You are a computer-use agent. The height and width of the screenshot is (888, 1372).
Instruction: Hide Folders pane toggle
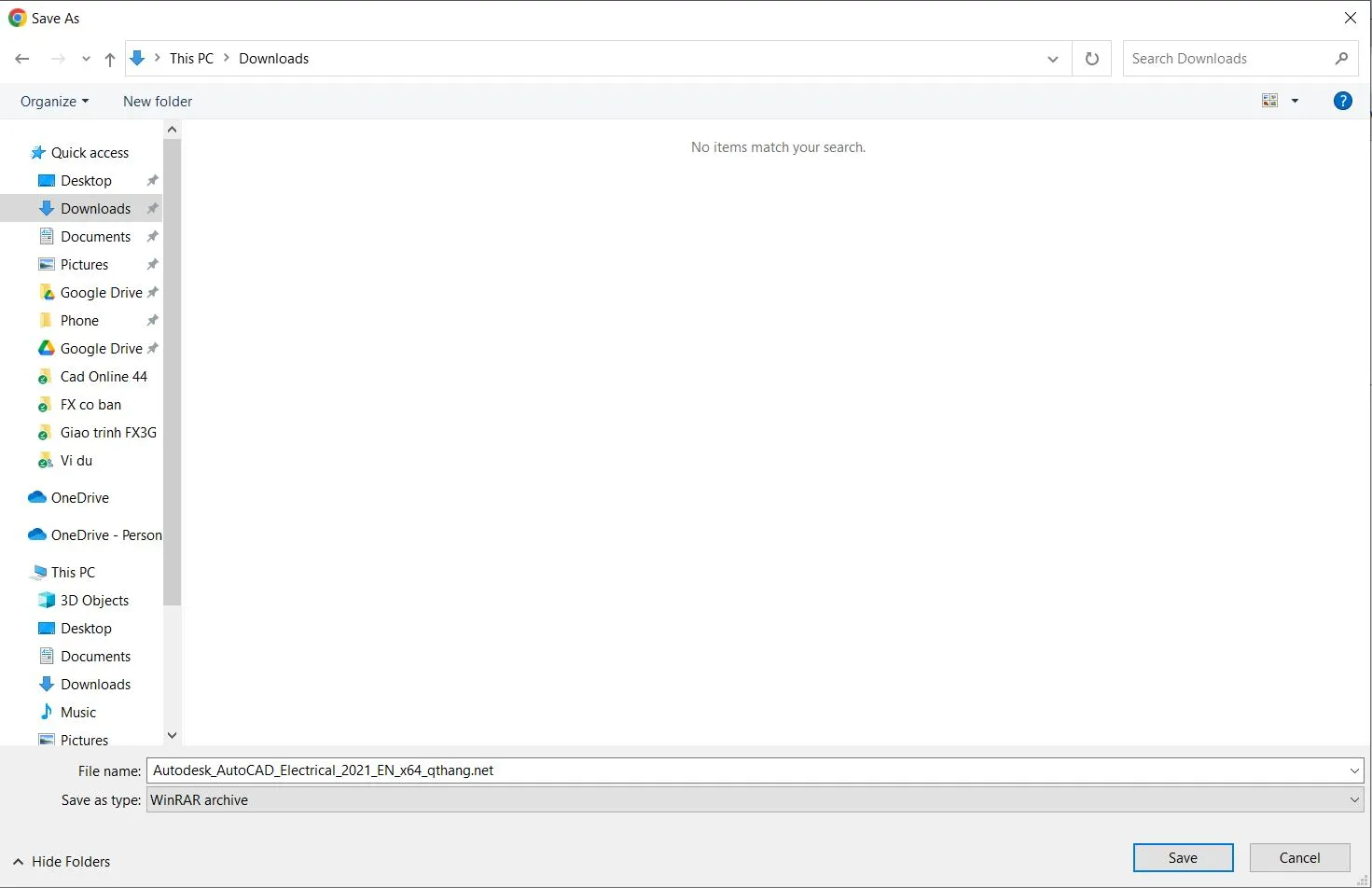[x=62, y=862]
